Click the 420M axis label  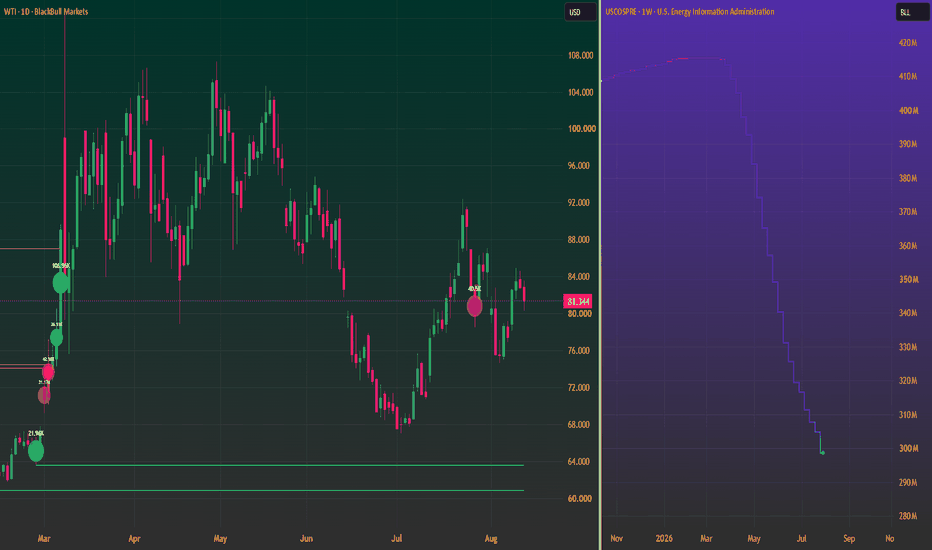tap(908, 43)
